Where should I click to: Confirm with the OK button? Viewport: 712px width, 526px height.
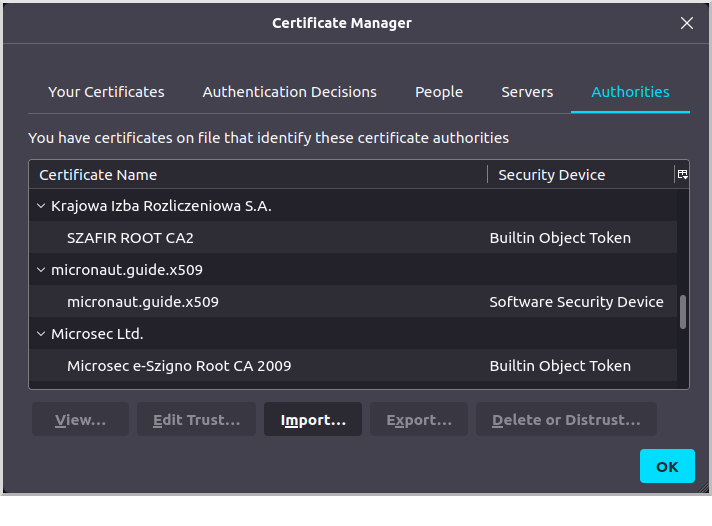pos(667,466)
